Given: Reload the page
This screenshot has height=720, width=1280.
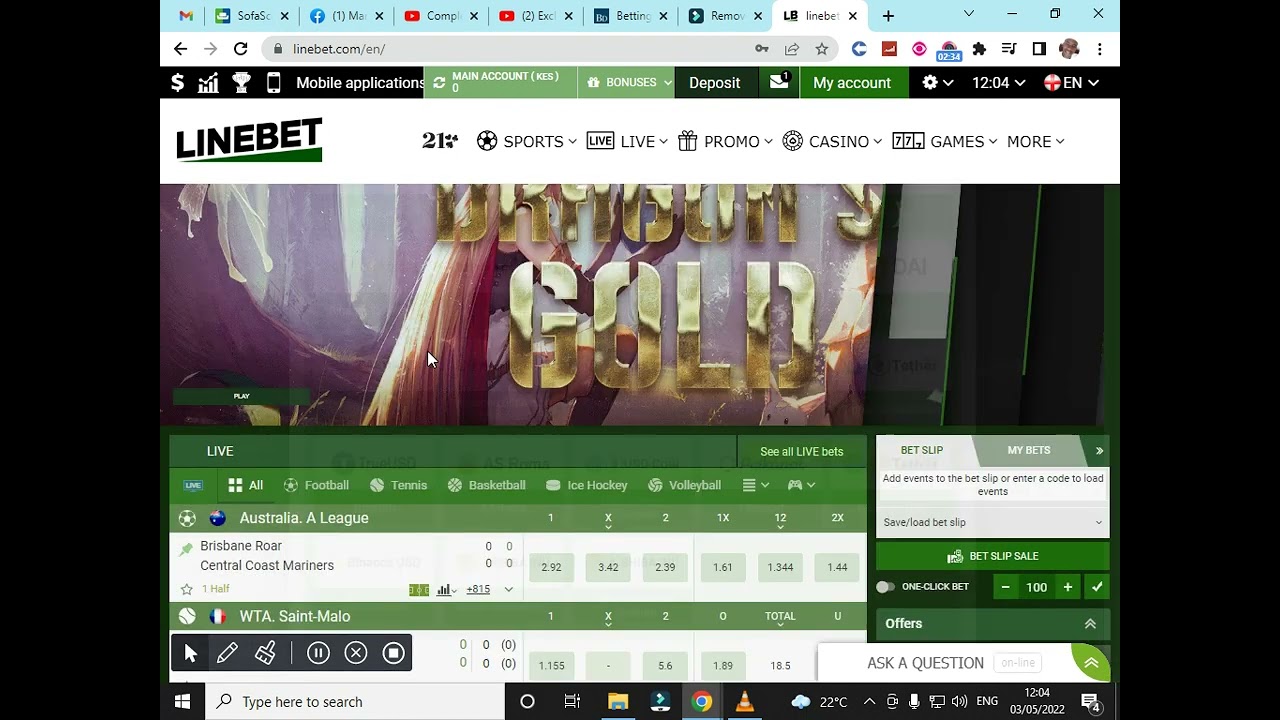Looking at the screenshot, I should click(x=240, y=48).
